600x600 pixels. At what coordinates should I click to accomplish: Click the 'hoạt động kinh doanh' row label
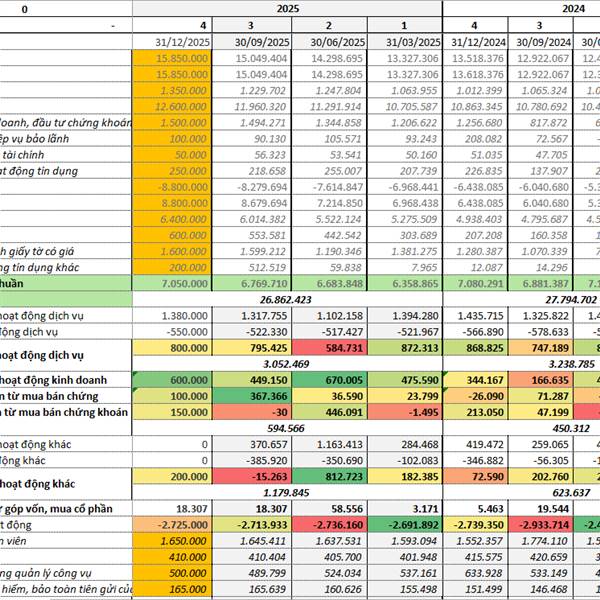[53, 380]
